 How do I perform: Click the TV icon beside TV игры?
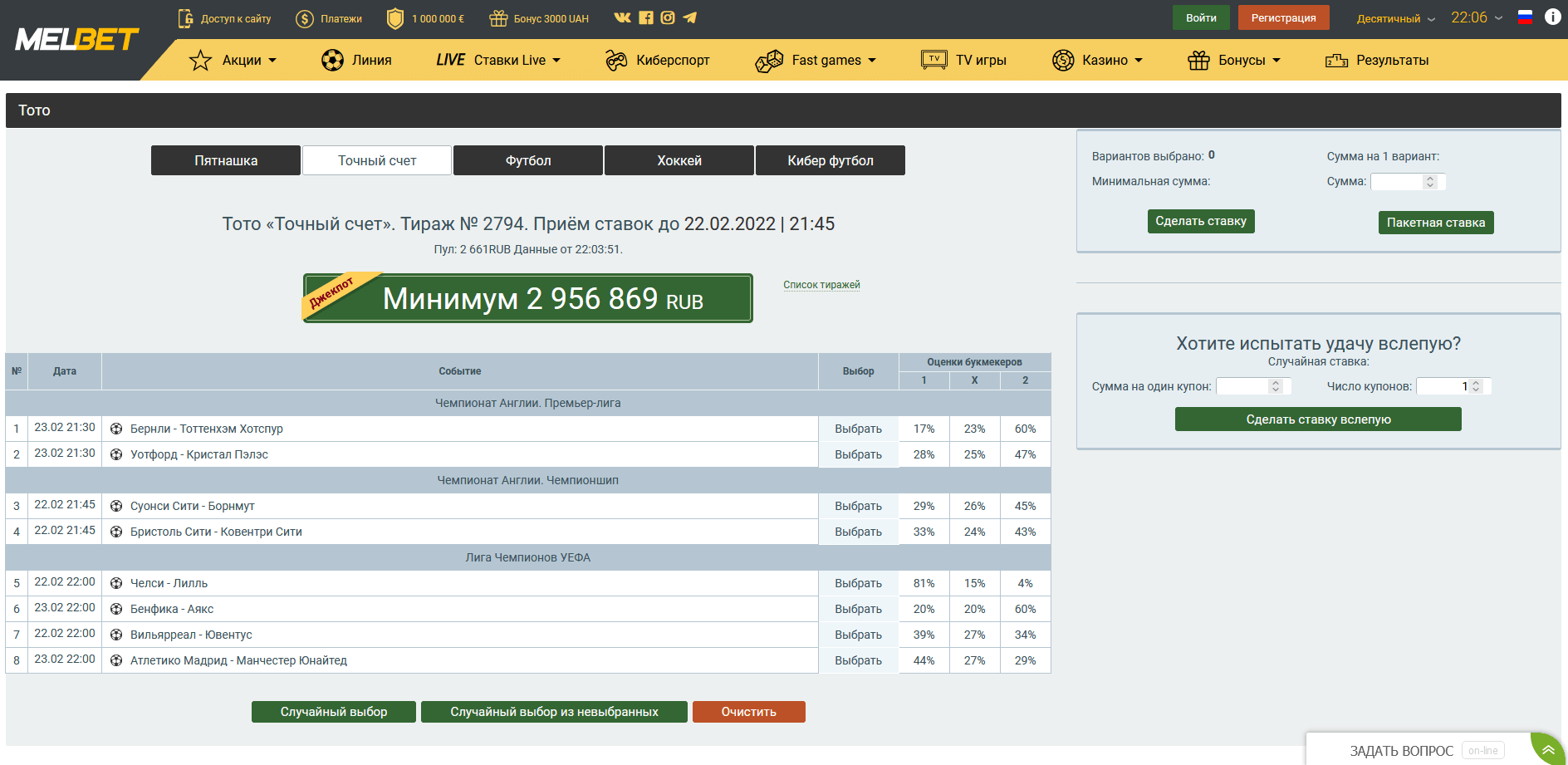tap(934, 60)
